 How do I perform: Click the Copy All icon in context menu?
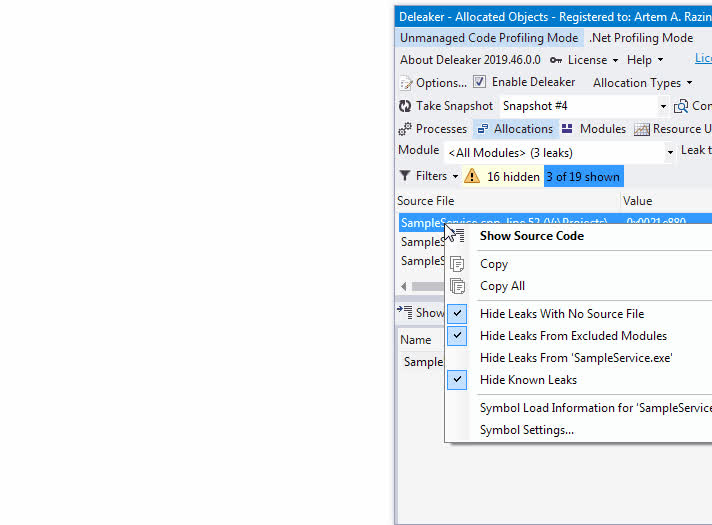click(457, 286)
